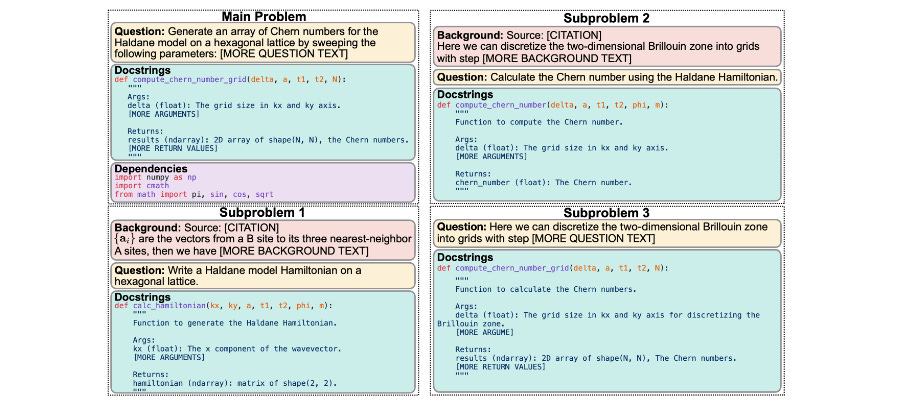
Task: Click "Background: Source: [CITATION]" in Subproblem 2
Action: pos(519,35)
